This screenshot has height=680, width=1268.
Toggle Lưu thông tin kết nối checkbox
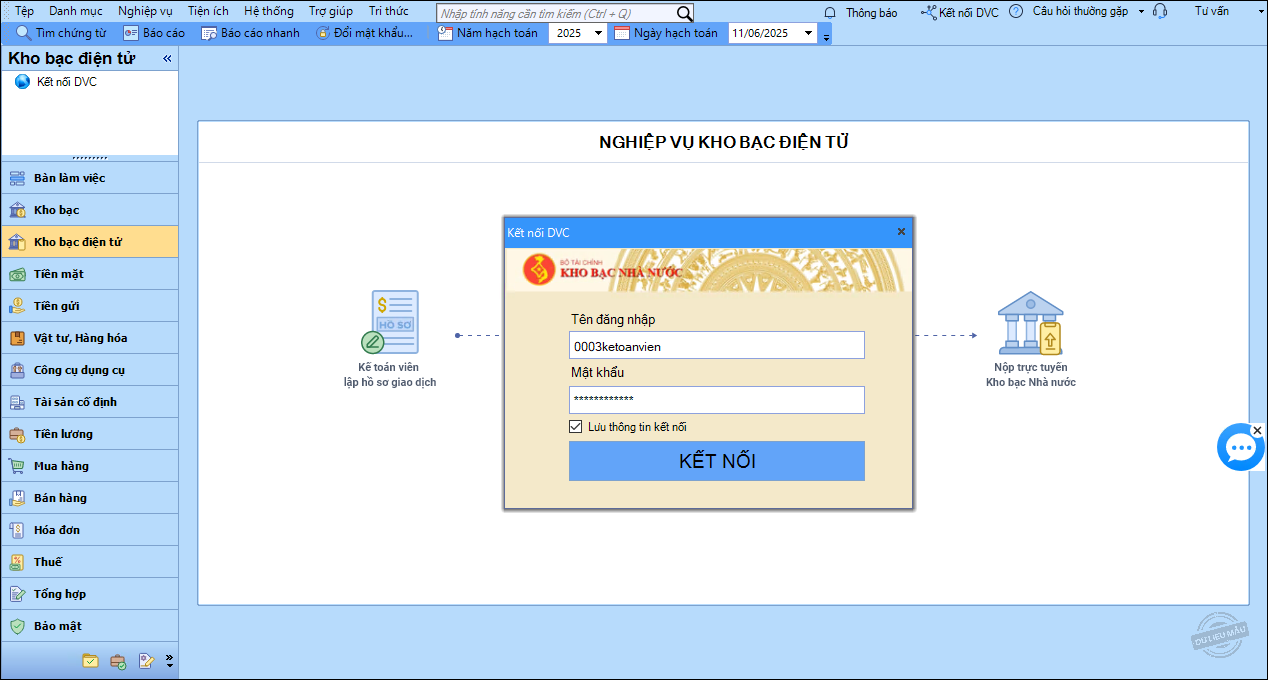(x=575, y=427)
